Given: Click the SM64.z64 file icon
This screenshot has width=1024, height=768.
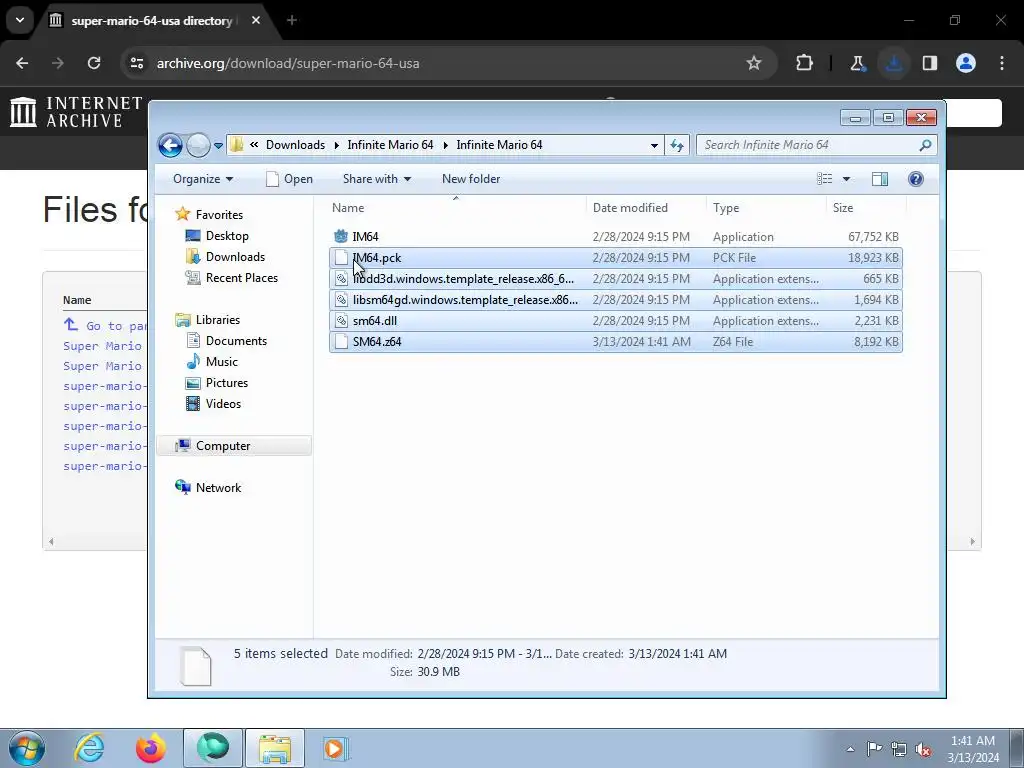Looking at the screenshot, I should point(341,342).
